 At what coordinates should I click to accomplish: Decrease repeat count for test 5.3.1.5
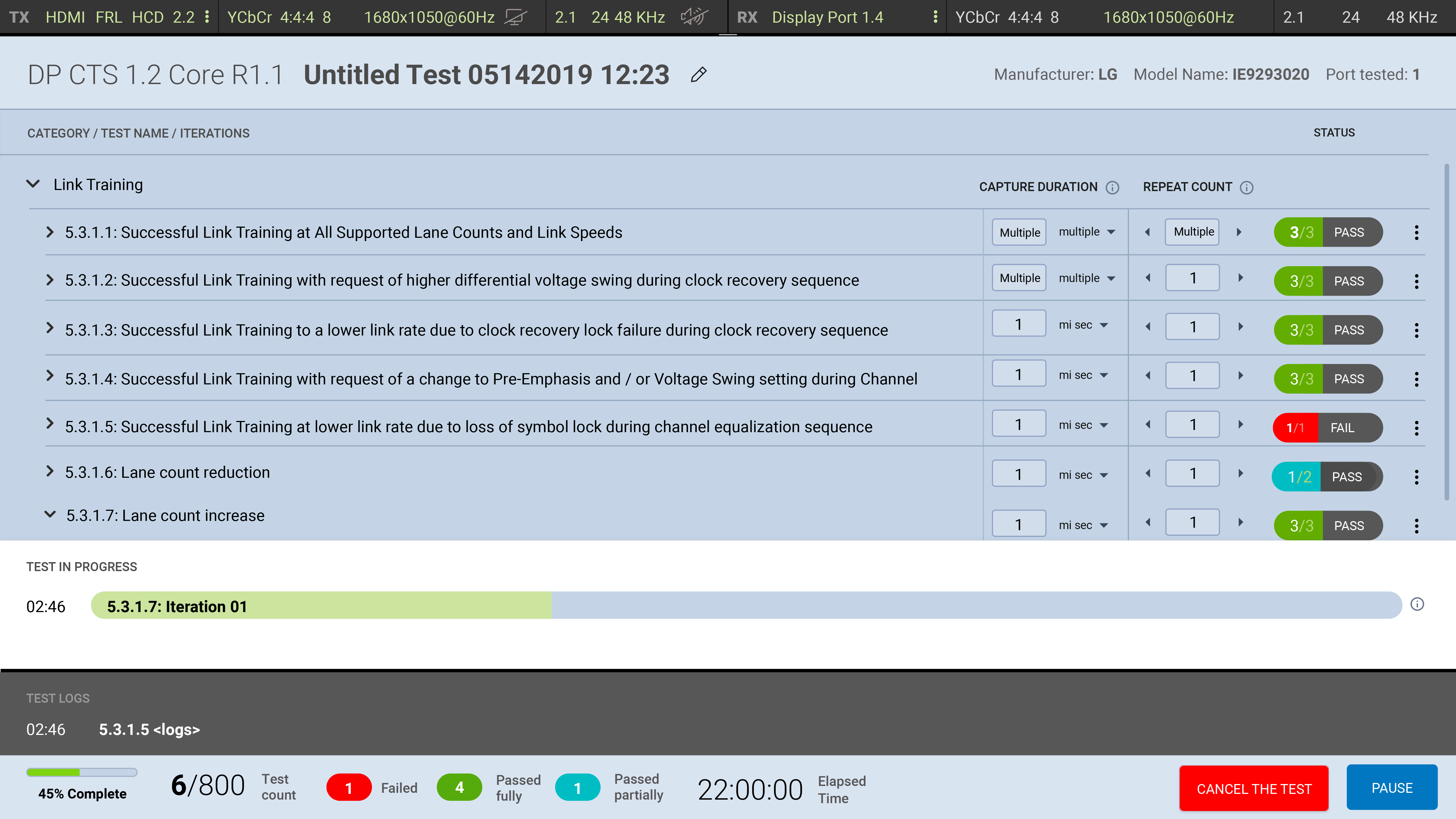pyautogui.click(x=1148, y=424)
